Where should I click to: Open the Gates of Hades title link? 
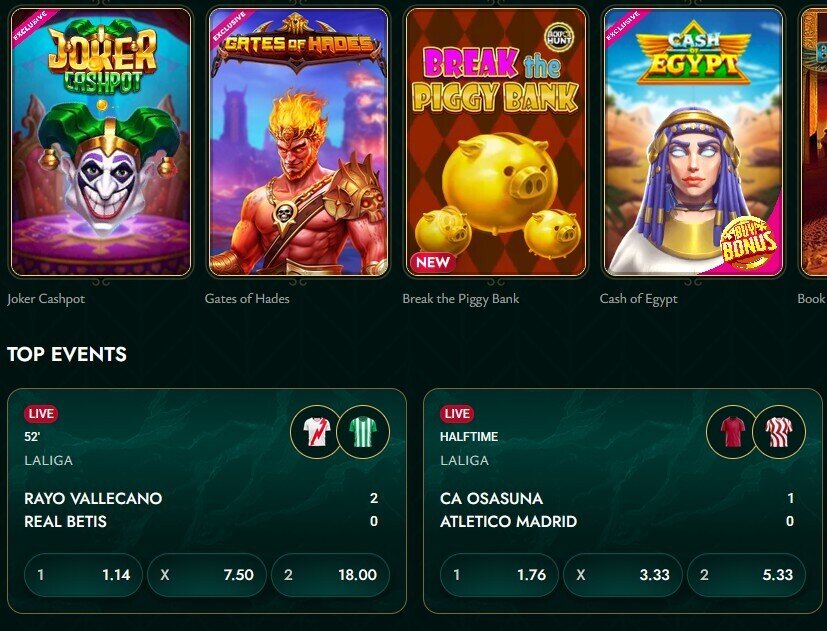(247, 299)
